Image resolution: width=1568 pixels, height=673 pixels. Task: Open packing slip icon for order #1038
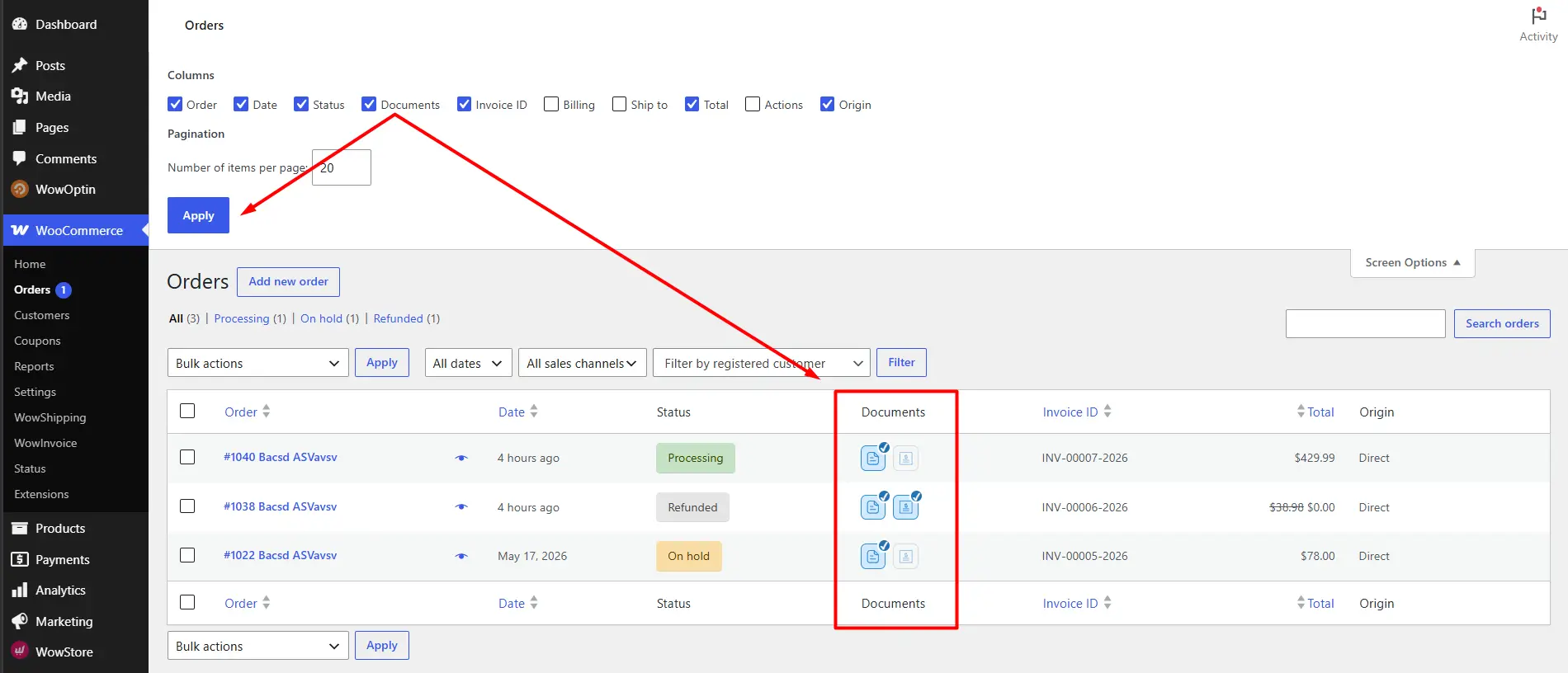[x=906, y=507]
